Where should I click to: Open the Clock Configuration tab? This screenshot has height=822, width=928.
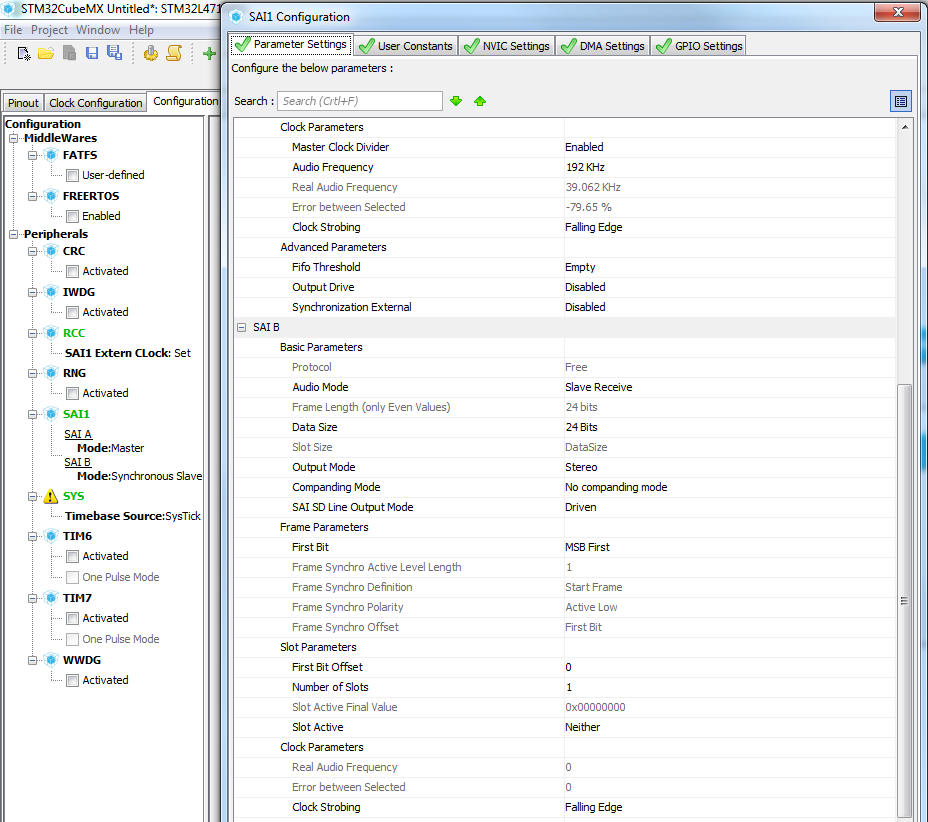(x=95, y=103)
